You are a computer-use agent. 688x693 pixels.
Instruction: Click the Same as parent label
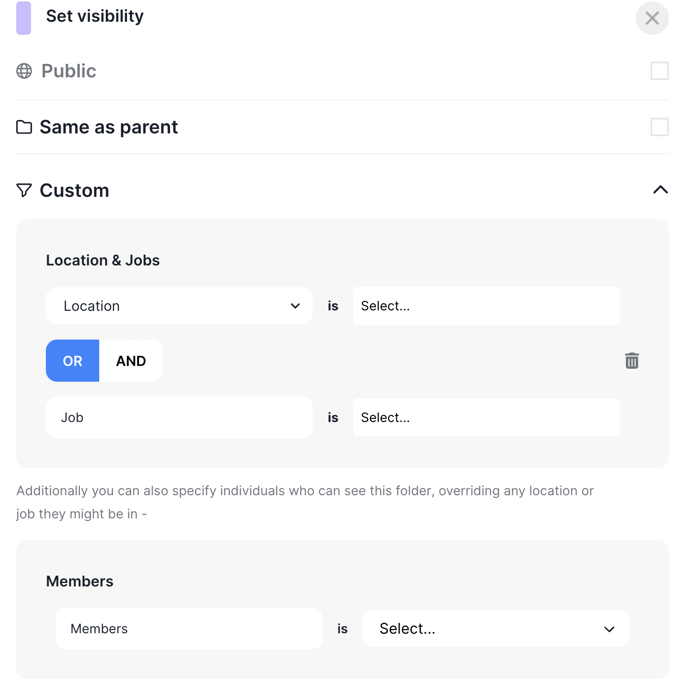[x=109, y=127]
